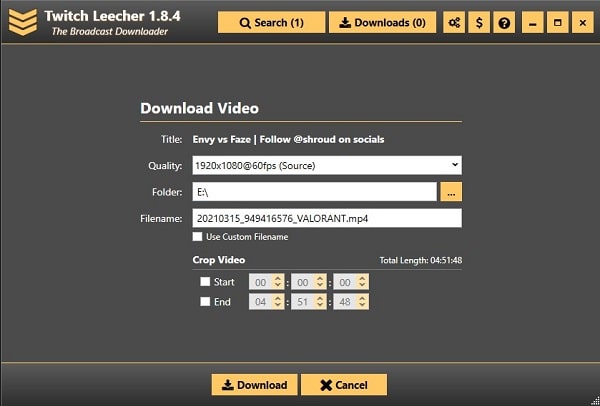Click the Start minutes spinner field
The height and width of the screenshot is (406, 600).
pos(308,282)
